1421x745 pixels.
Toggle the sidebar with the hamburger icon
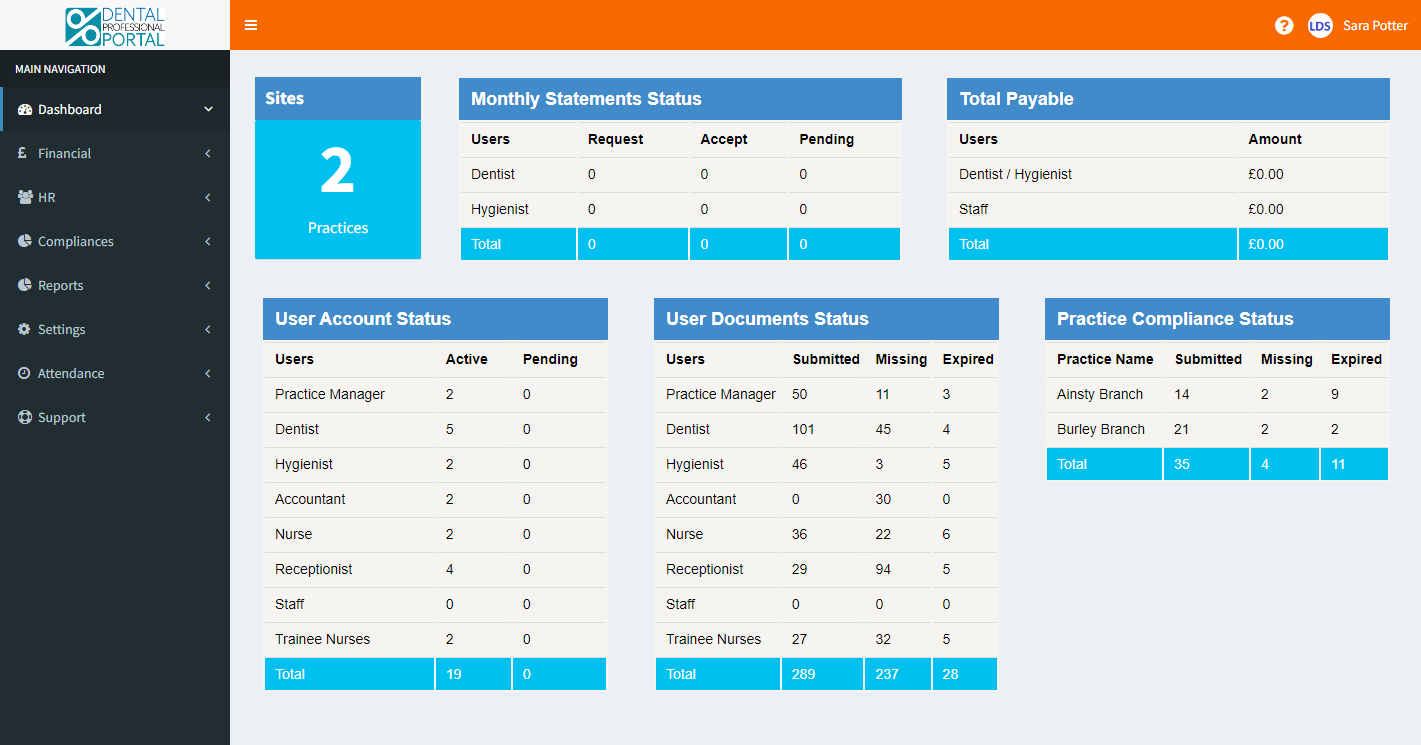click(250, 24)
